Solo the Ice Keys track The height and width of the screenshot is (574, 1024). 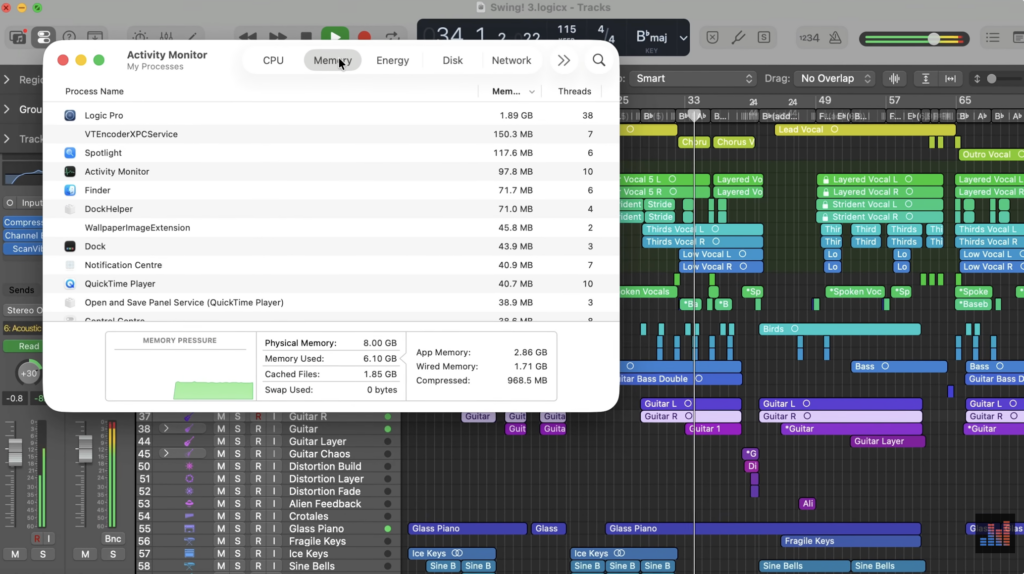238,554
